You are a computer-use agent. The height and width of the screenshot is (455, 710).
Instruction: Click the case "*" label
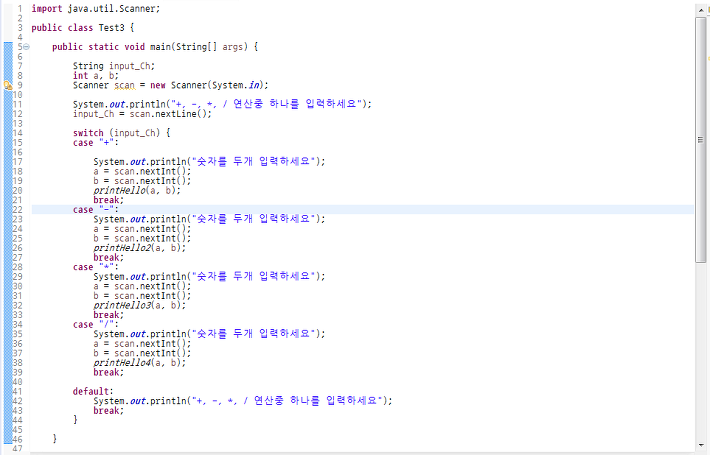click(96, 267)
